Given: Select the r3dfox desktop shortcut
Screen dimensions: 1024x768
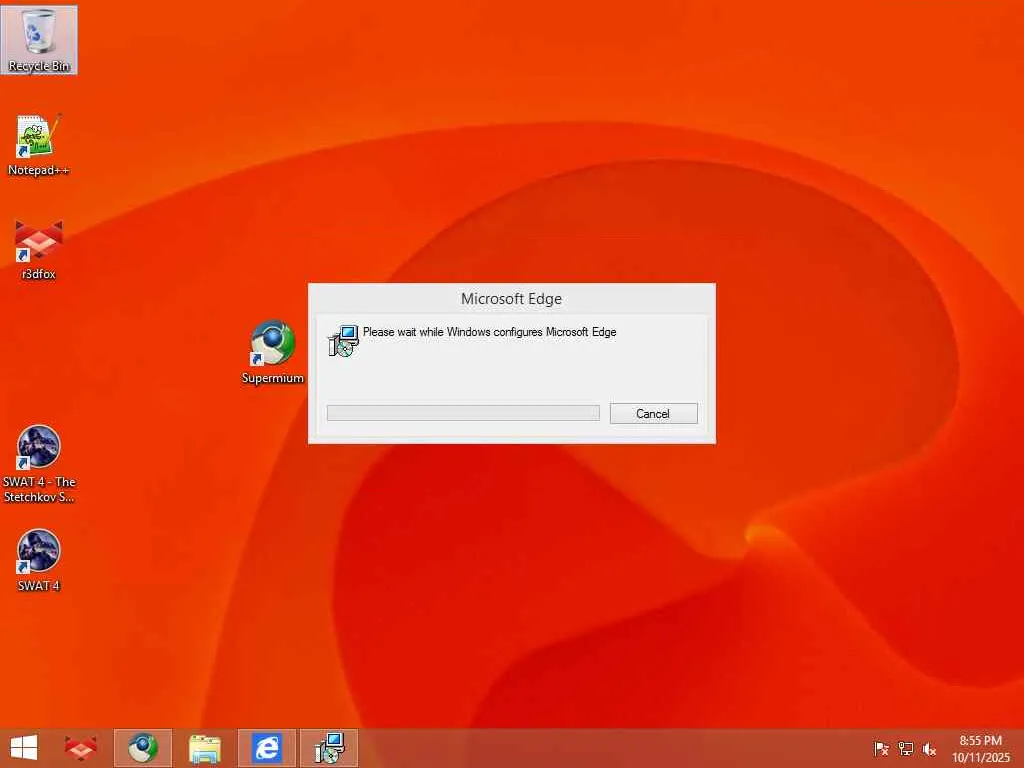Looking at the screenshot, I should (x=39, y=249).
